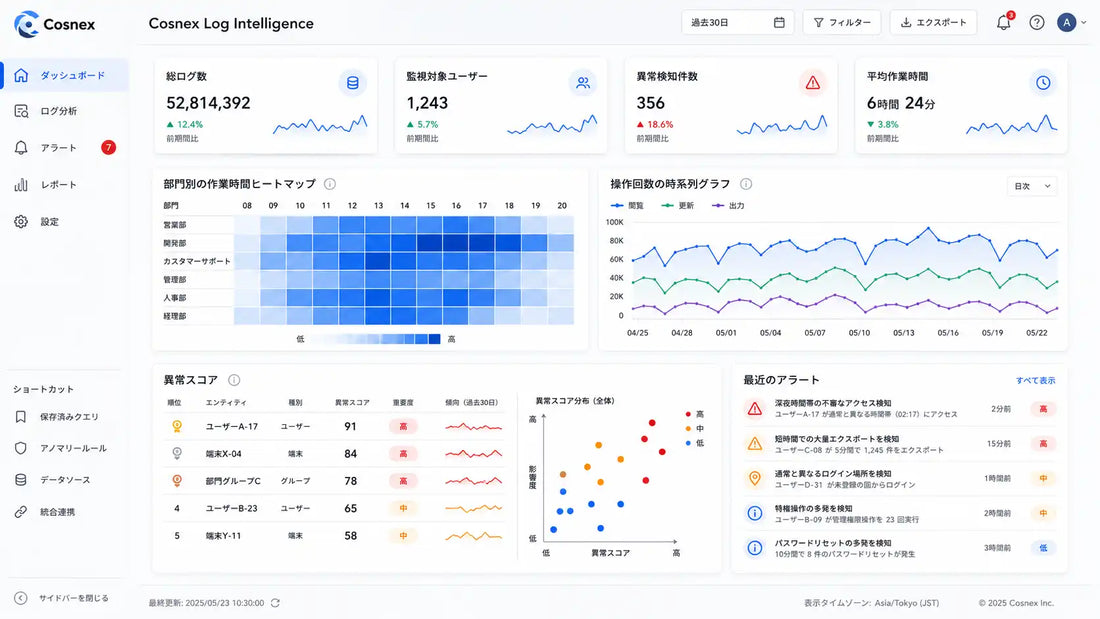Open 設定 in the sidebar
Screen dimensions: 1100x619
[65, 222]
